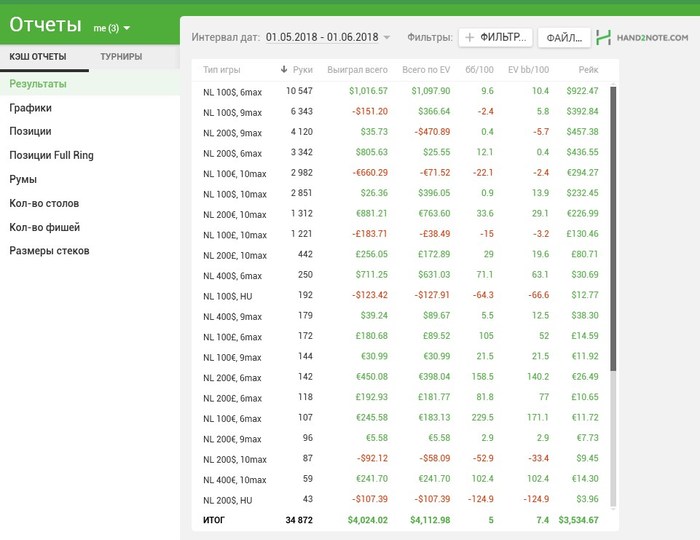Screen dimensions: 700x540
Task: Click the $1,016.57 winnings cell
Action: point(368,91)
